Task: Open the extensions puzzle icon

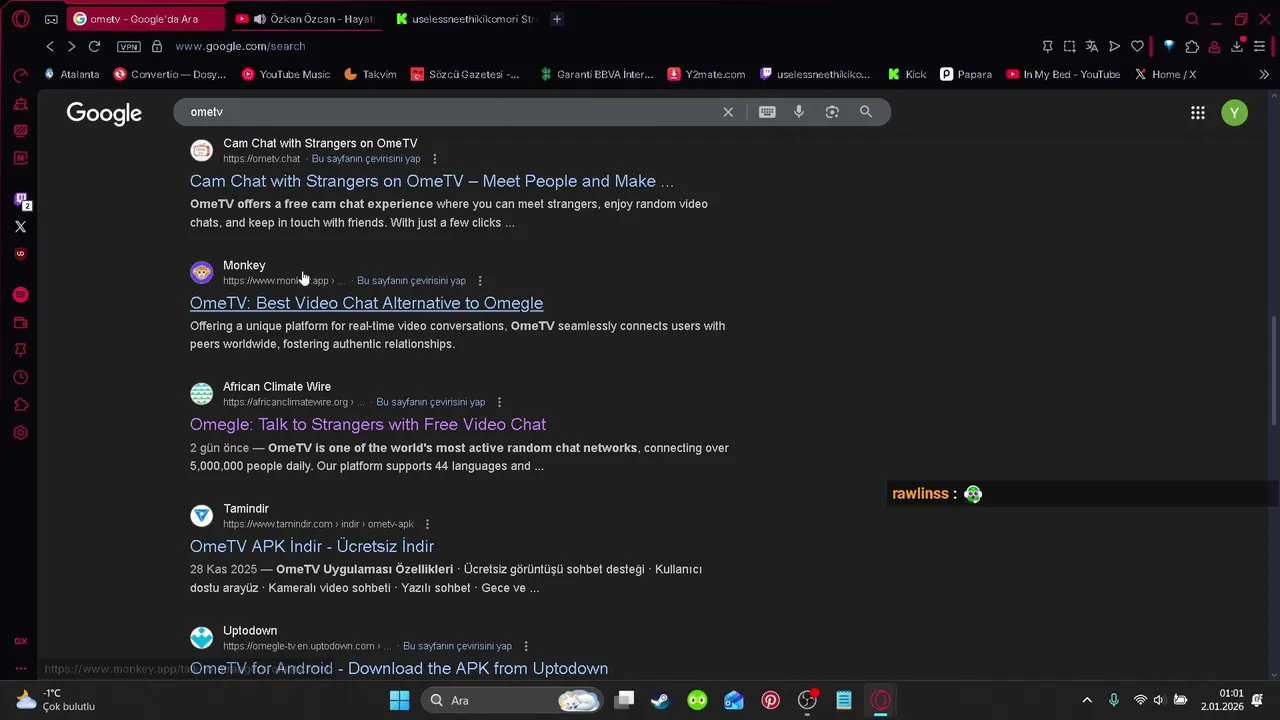Action: [x=1192, y=46]
